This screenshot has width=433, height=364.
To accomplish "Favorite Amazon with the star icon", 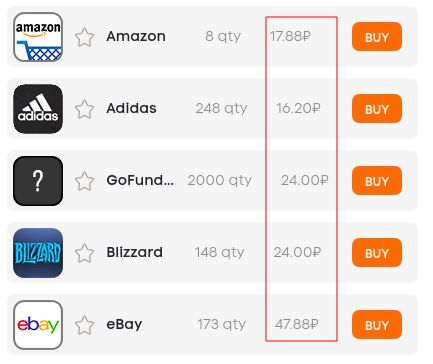I will coord(84,37).
